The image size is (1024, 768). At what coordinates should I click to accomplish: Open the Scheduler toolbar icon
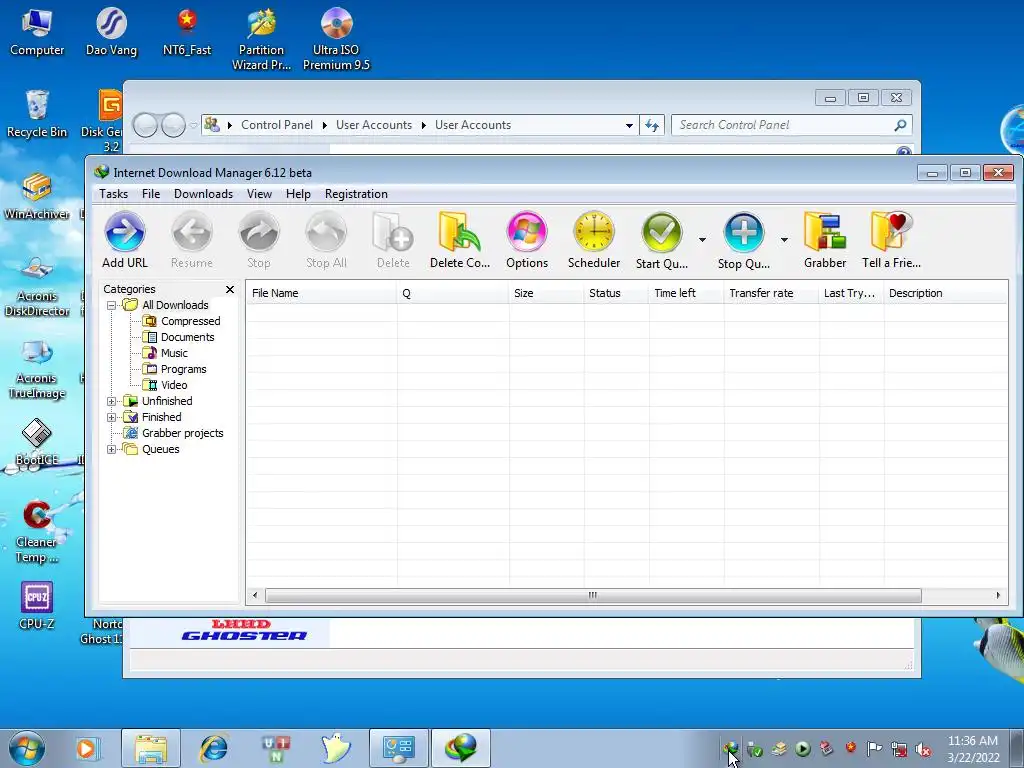coord(594,240)
